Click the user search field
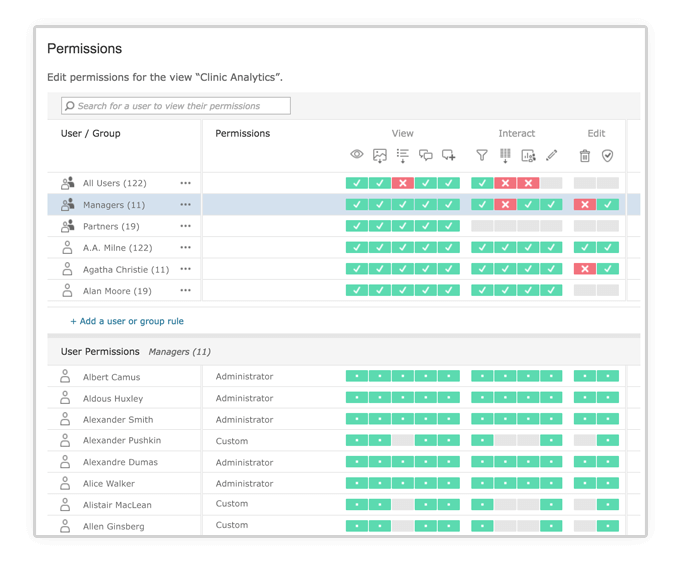 coord(176,106)
